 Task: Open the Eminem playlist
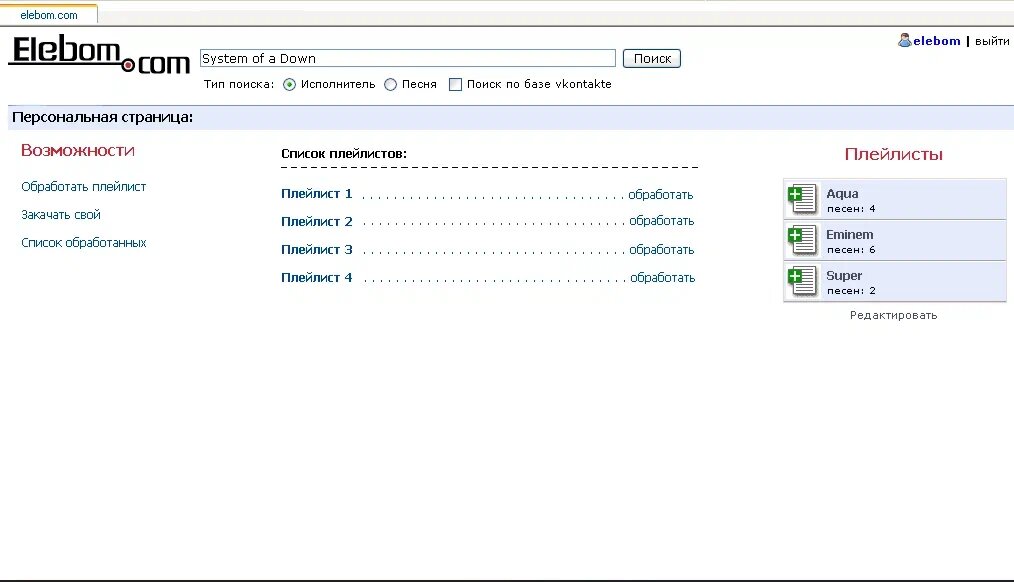(x=849, y=235)
